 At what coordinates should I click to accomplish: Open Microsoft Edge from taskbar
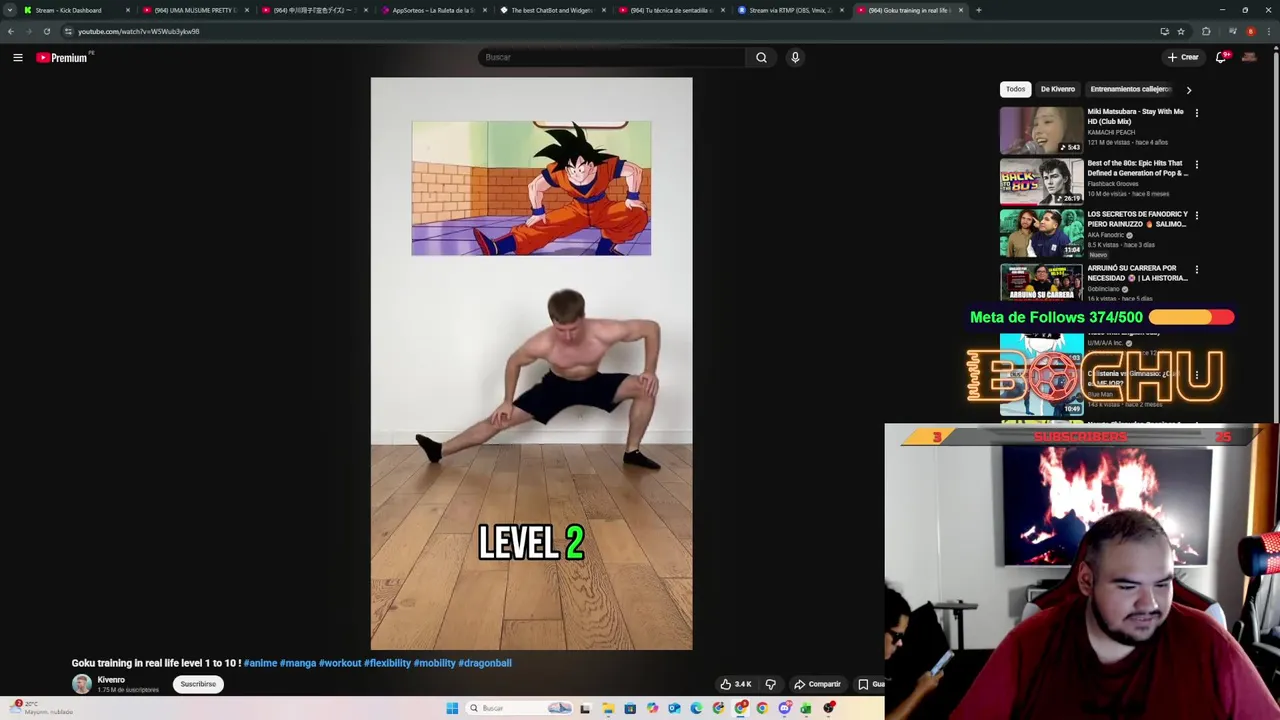click(x=696, y=708)
